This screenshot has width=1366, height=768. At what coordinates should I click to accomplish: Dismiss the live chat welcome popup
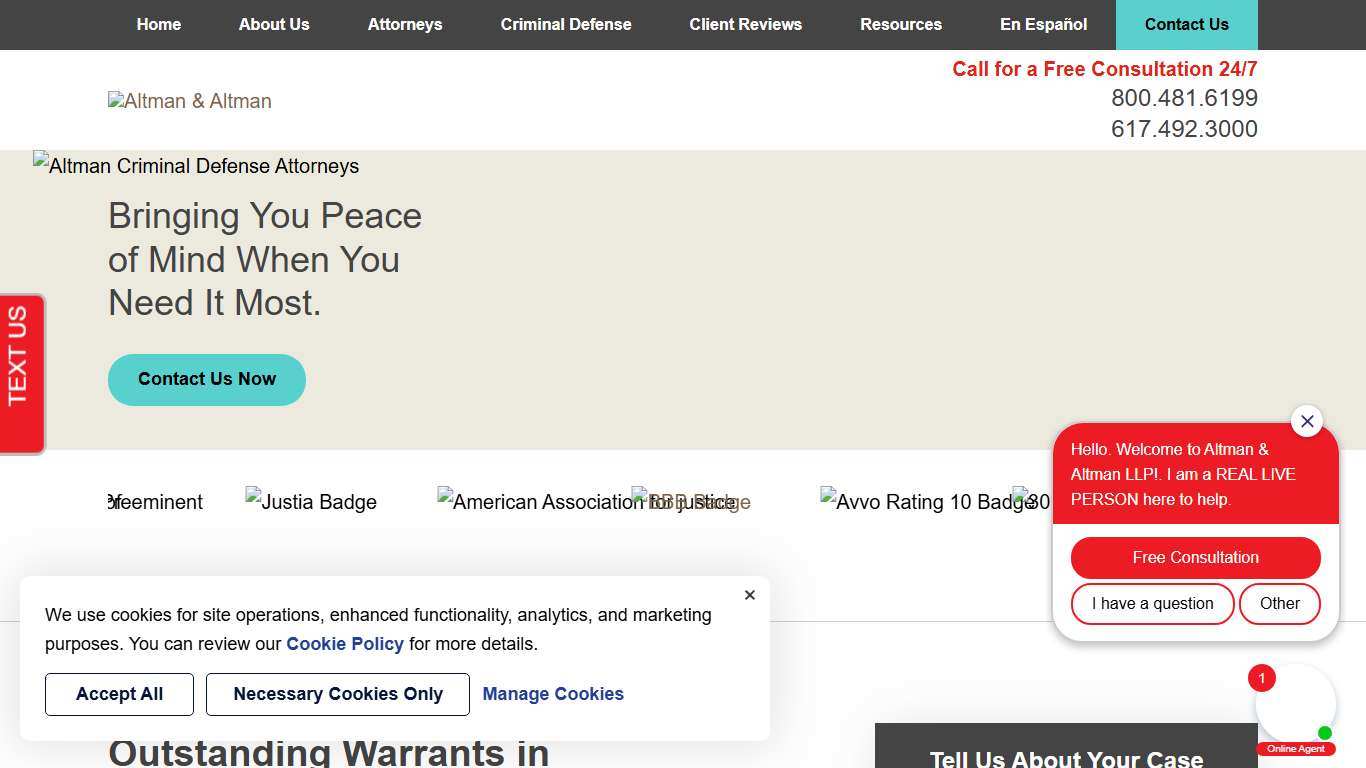[1306, 421]
